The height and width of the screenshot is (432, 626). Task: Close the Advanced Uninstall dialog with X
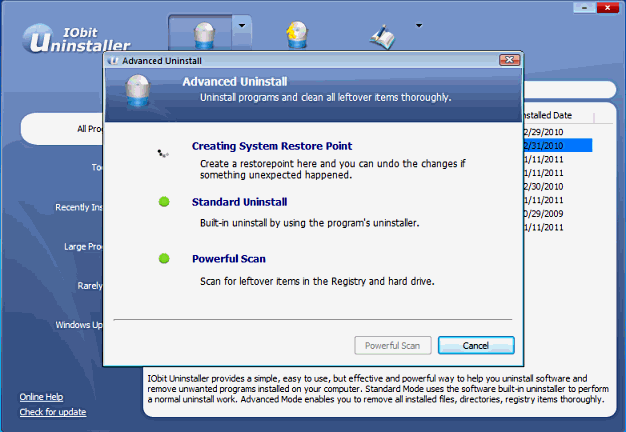(x=509, y=60)
